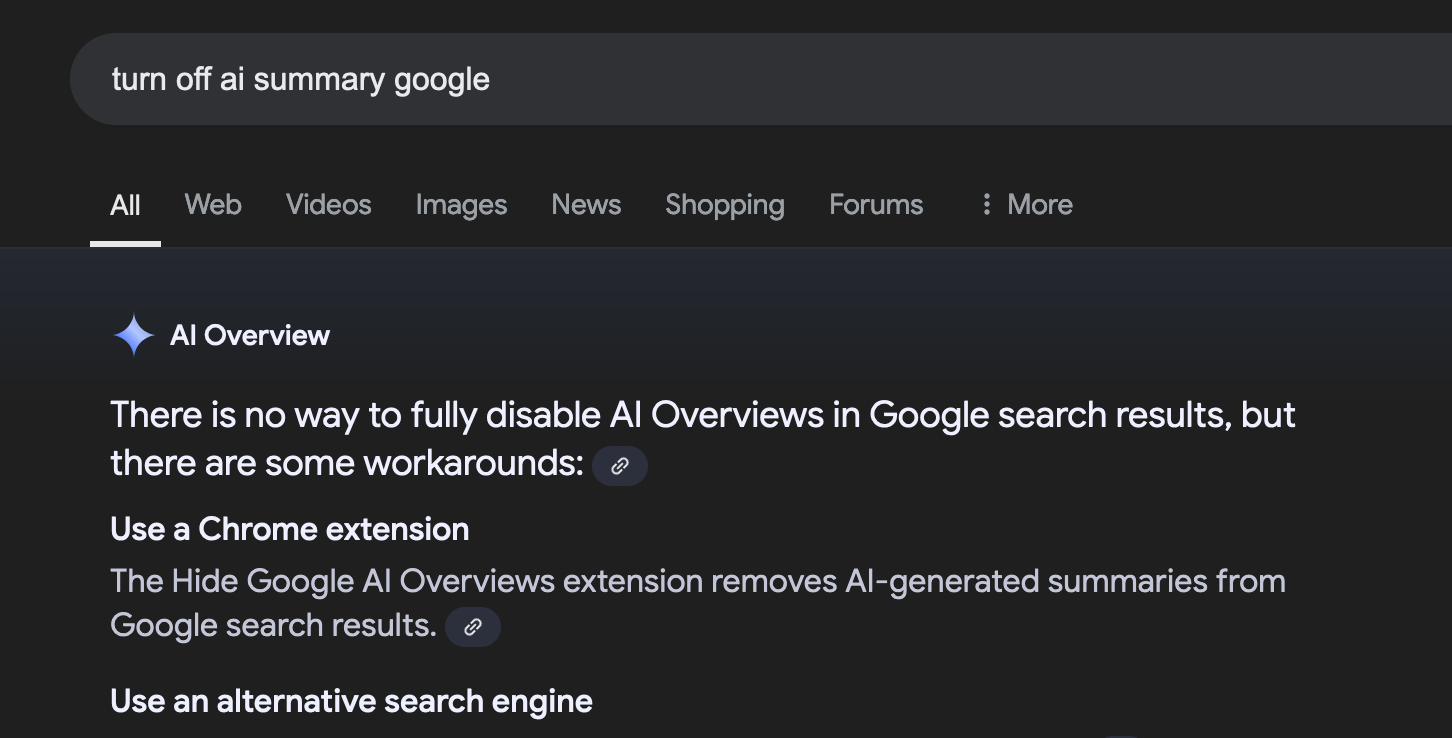1452x738 pixels.
Task: Click the AI Overview sparkle icon
Action: (133, 336)
